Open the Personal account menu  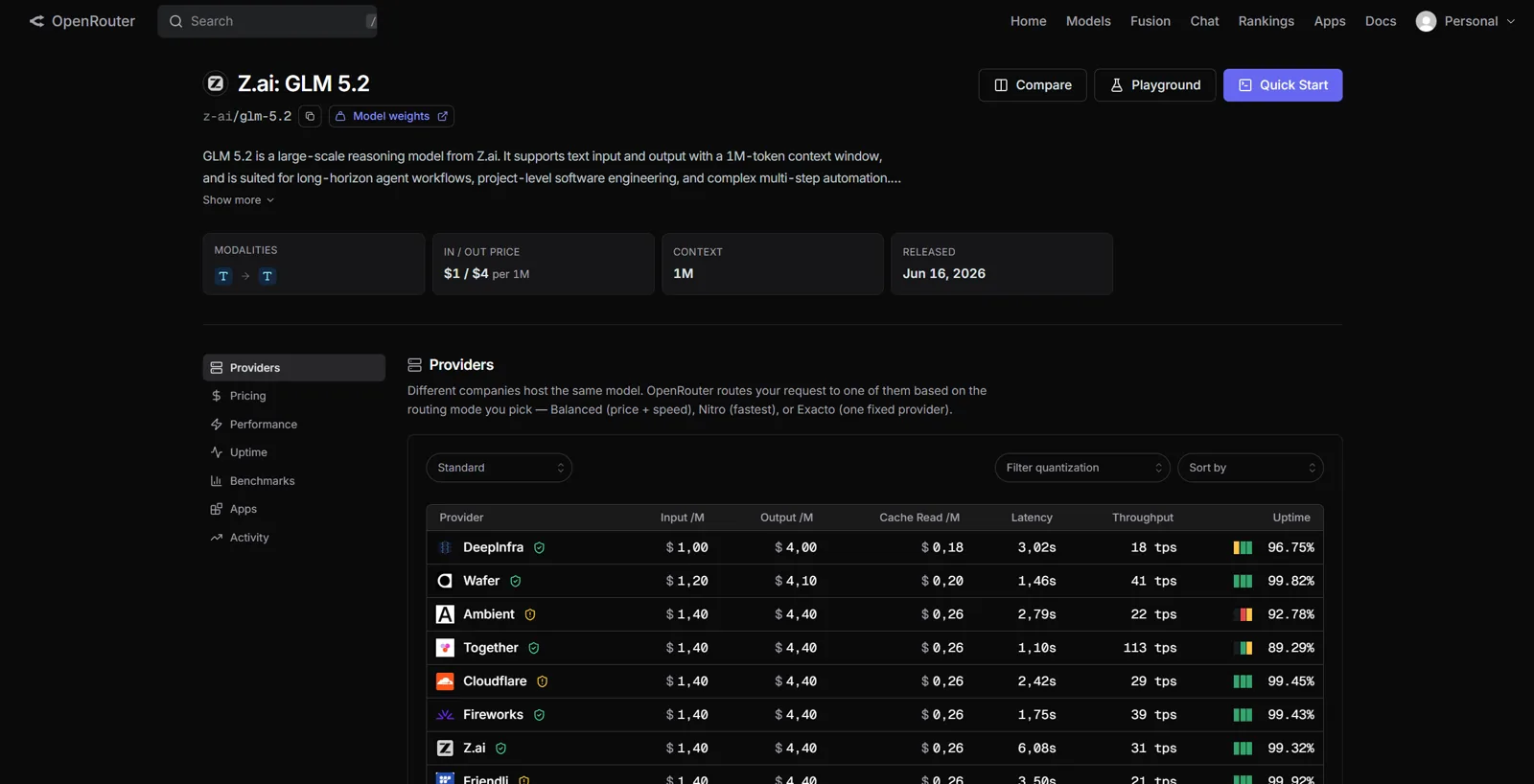pyautogui.click(x=1466, y=21)
